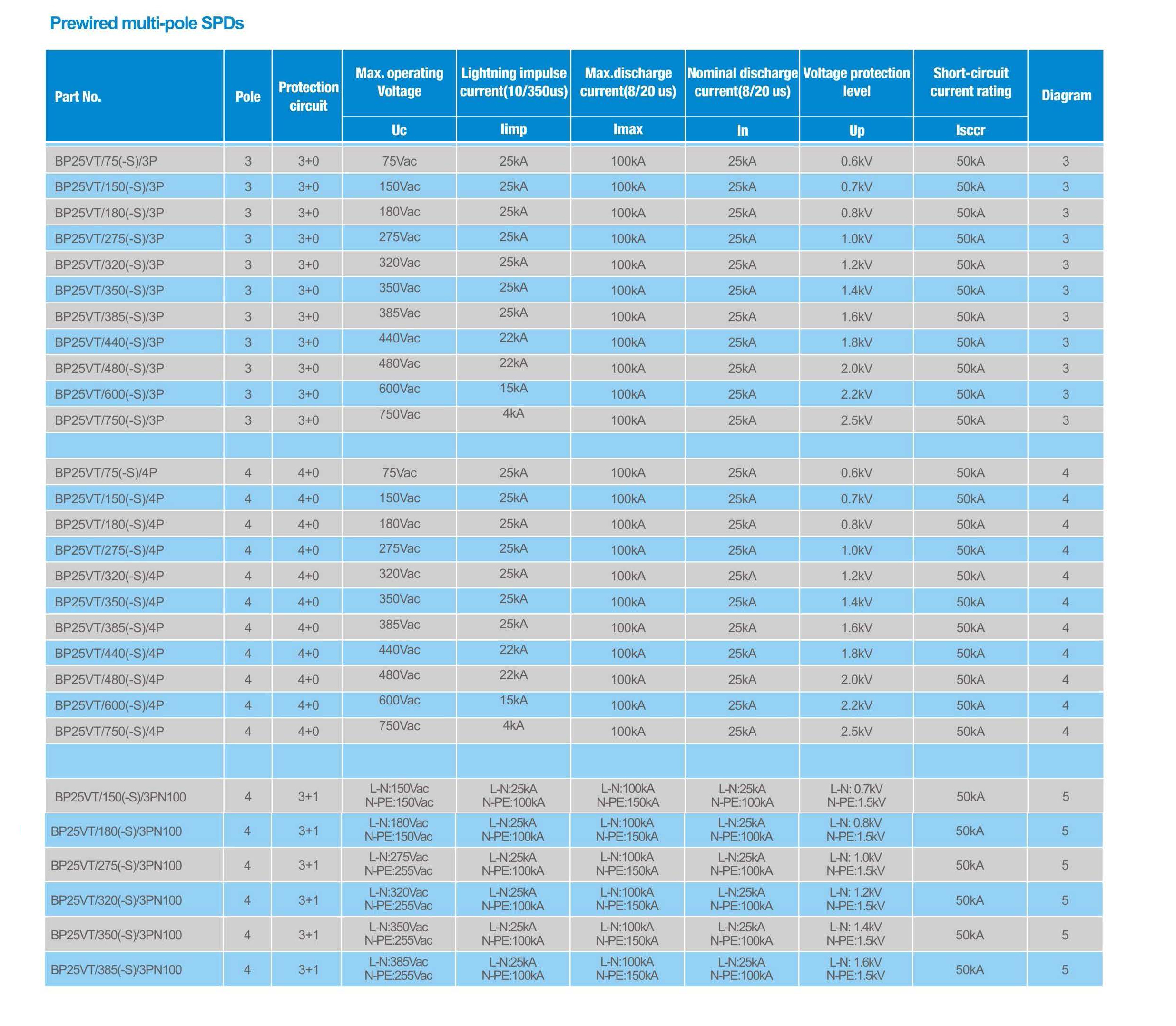
Task: Select part number BP25VT/350(-S)/3P
Action: pos(109,291)
